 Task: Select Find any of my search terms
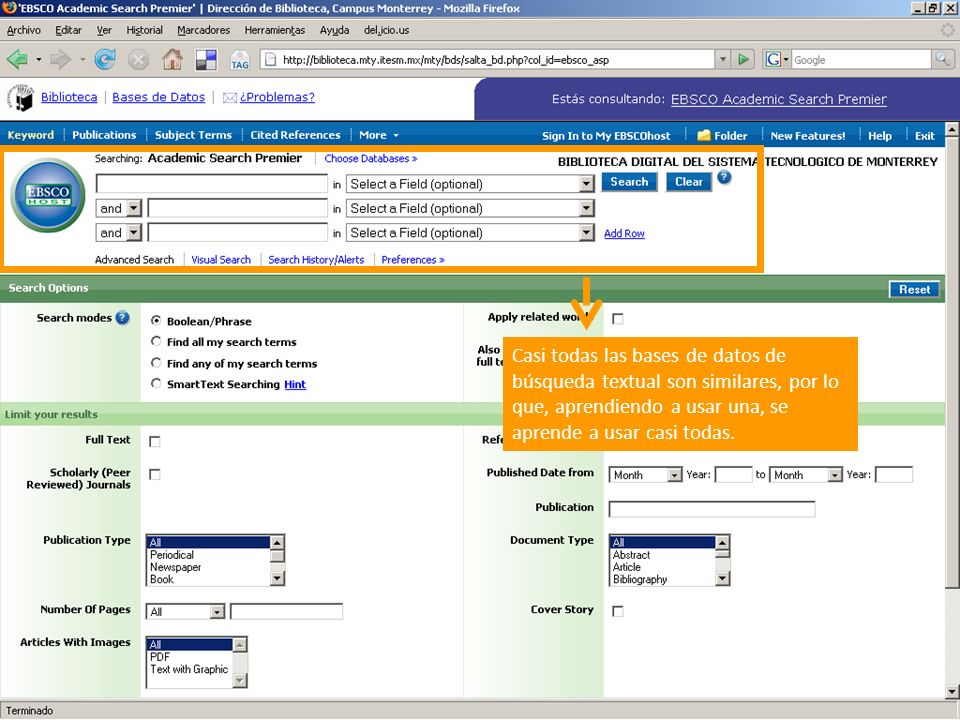156,362
